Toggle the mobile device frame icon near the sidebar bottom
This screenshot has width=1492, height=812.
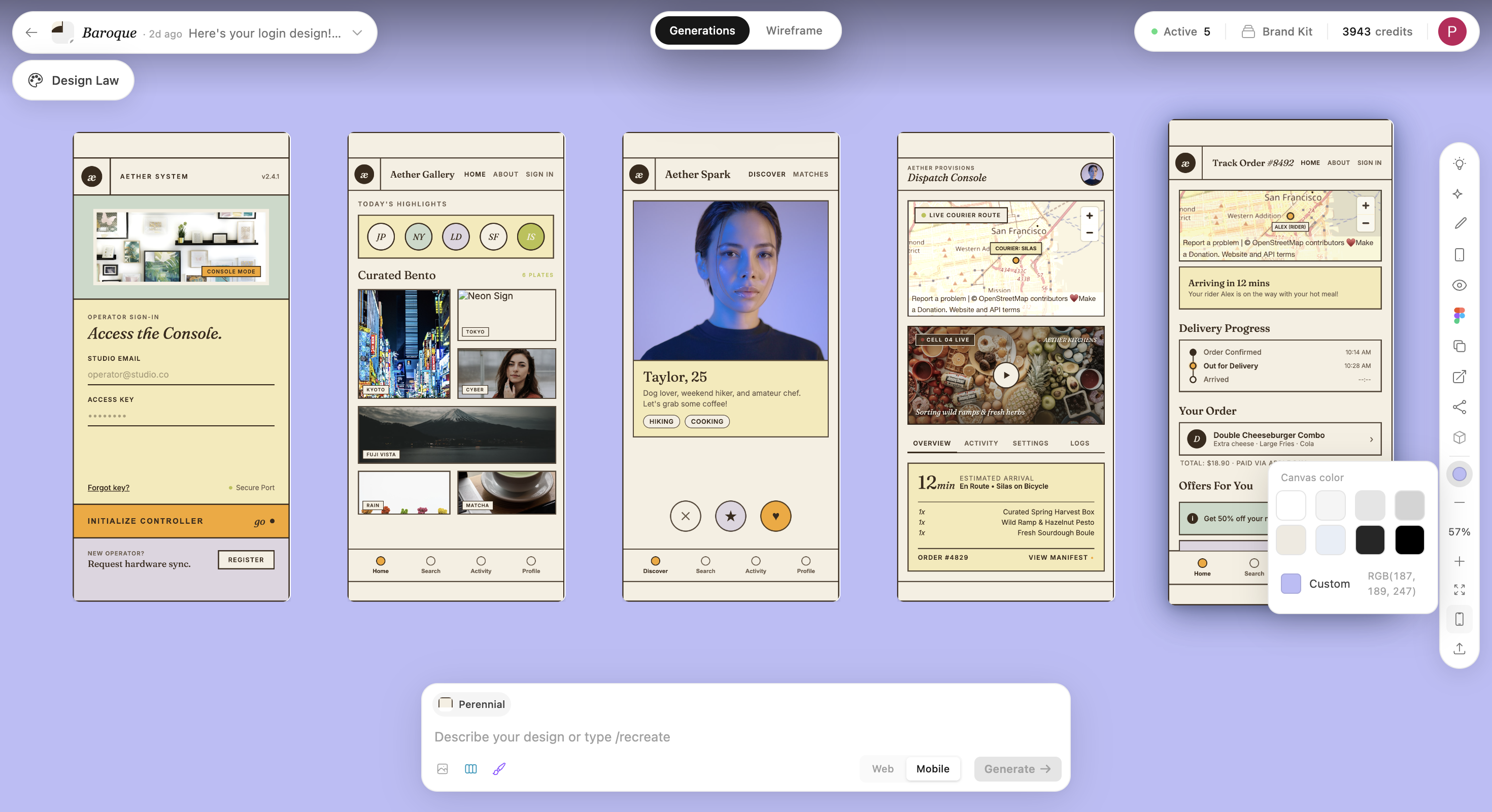(x=1459, y=619)
